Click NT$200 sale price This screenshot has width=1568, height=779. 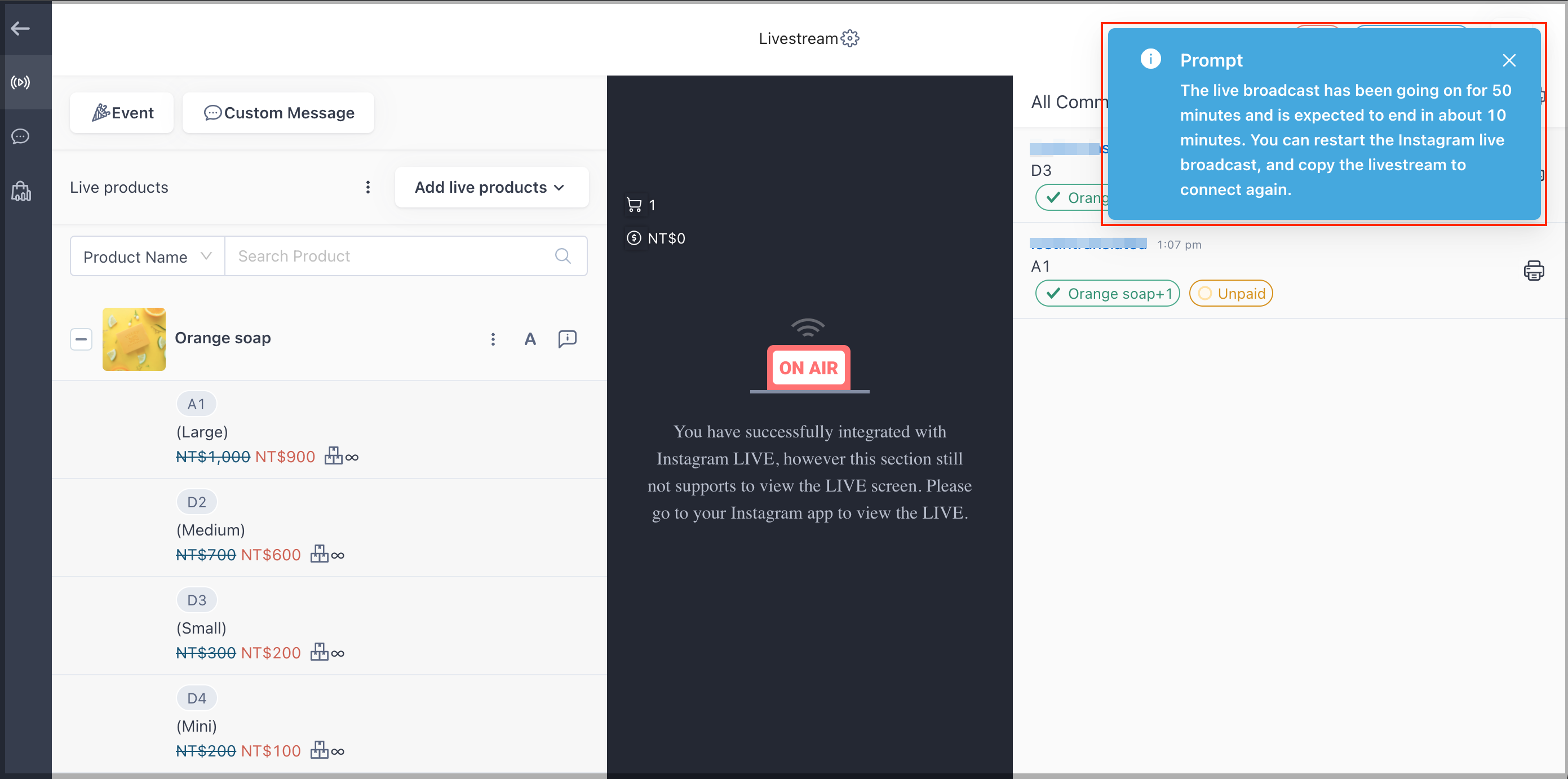tap(271, 653)
